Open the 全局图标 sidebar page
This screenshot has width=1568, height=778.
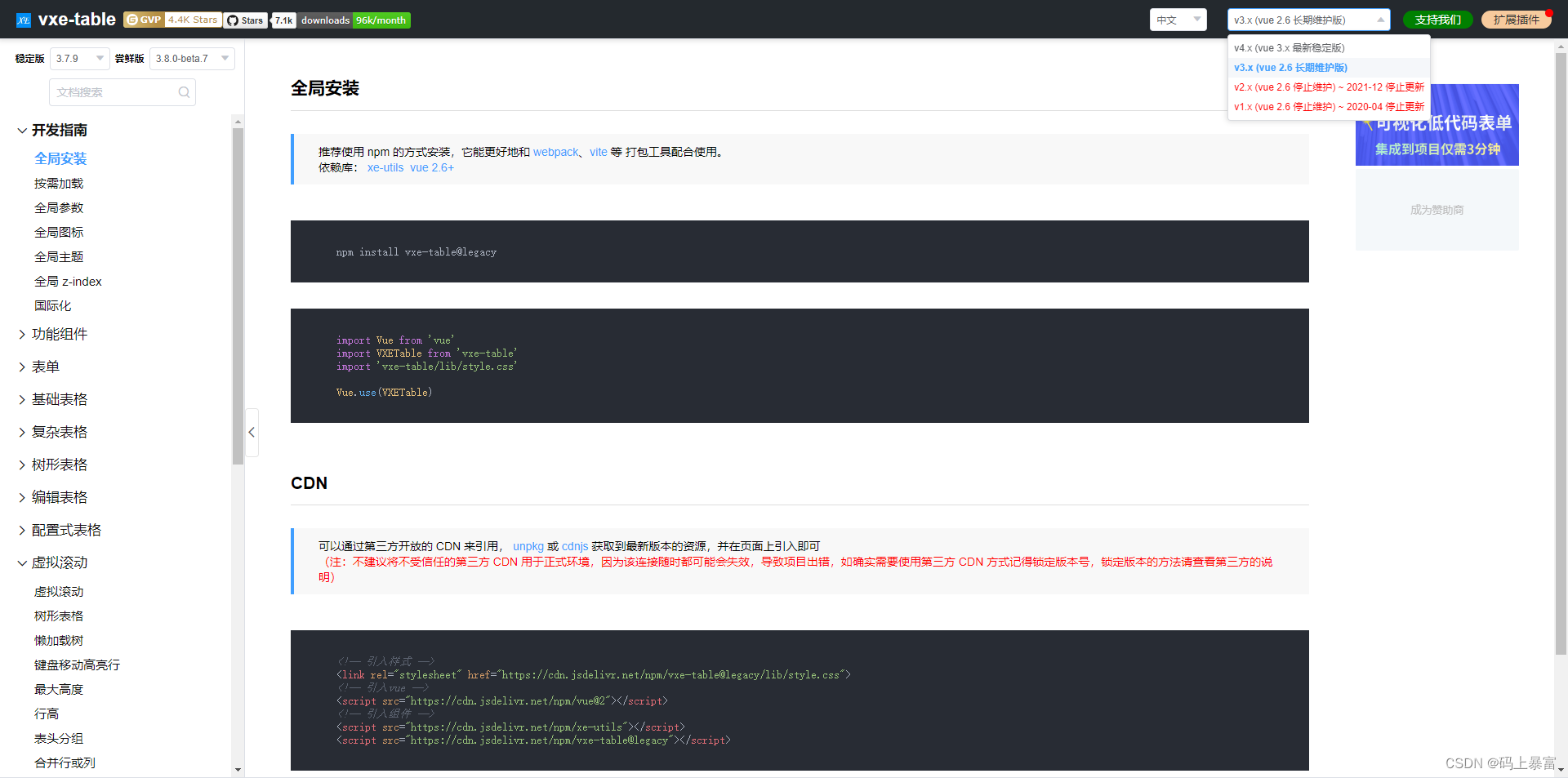point(59,233)
